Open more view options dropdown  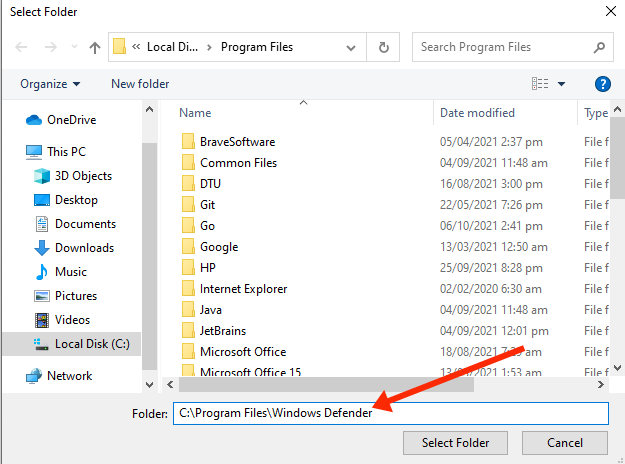coord(561,84)
